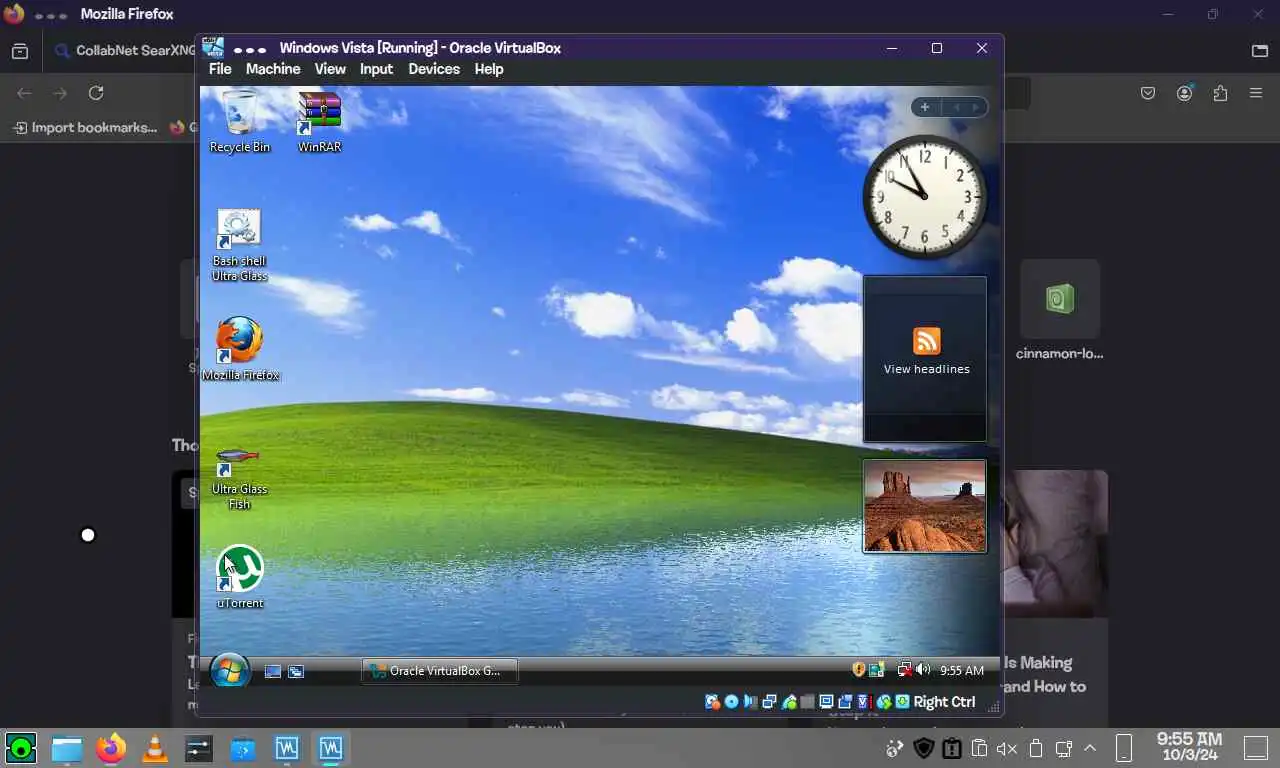Open the host file manager taskbar icon
The image size is (1280, 768).
67,748
